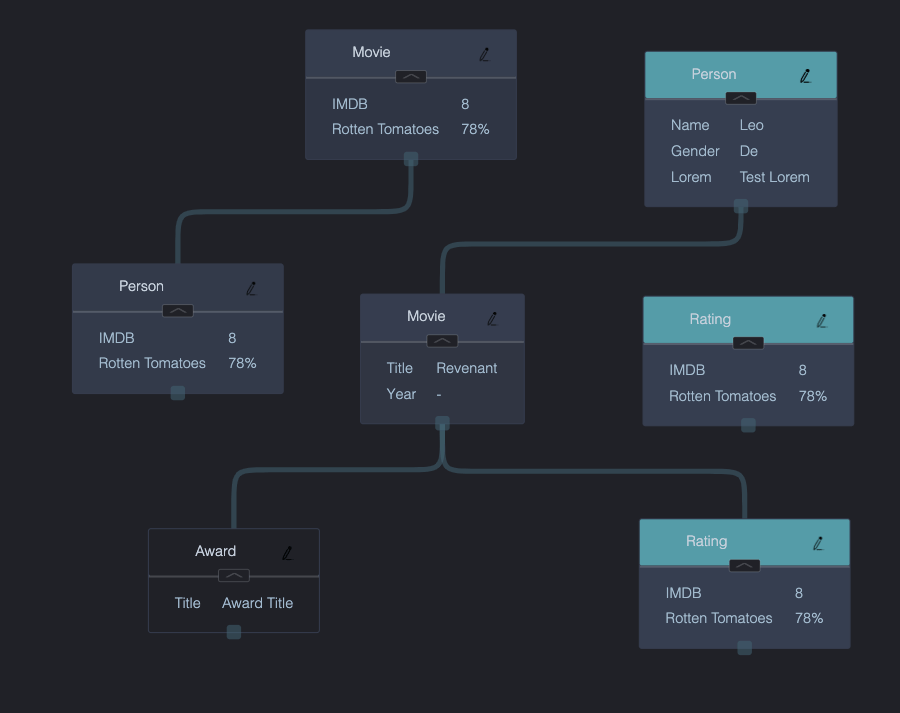Edit the Person node showing Leo
The image size is (900, 713).
805,75
